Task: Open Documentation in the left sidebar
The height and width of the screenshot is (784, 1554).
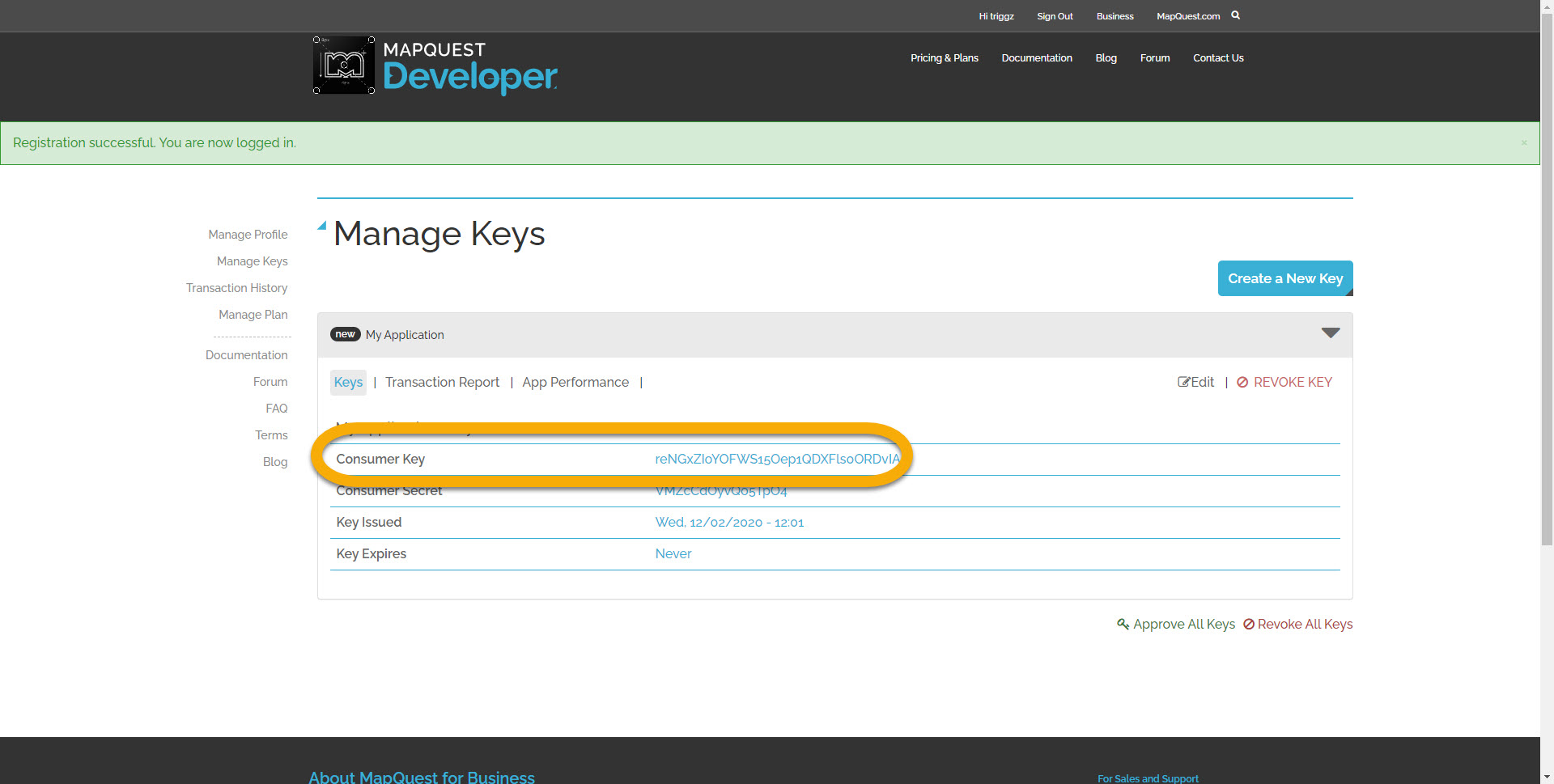Action: [x=247, y=355]
